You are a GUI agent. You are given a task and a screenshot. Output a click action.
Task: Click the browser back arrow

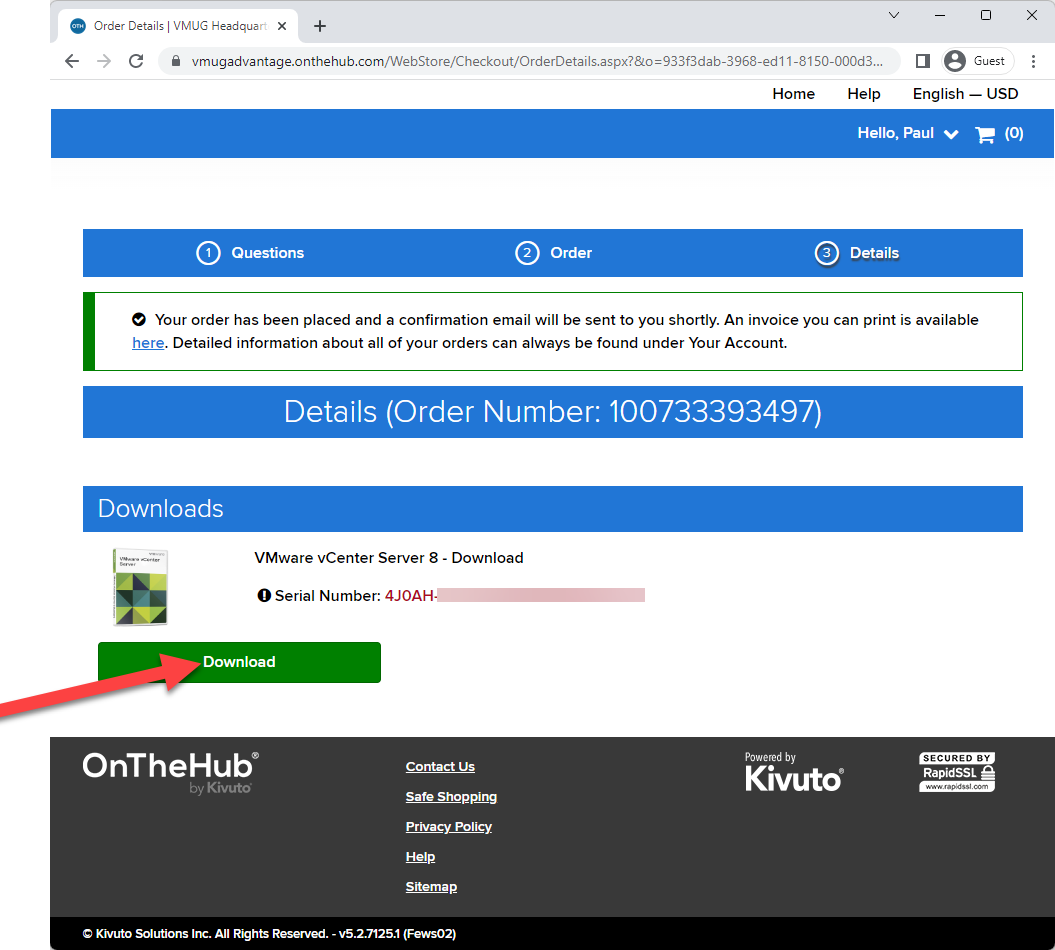[72, 61]
